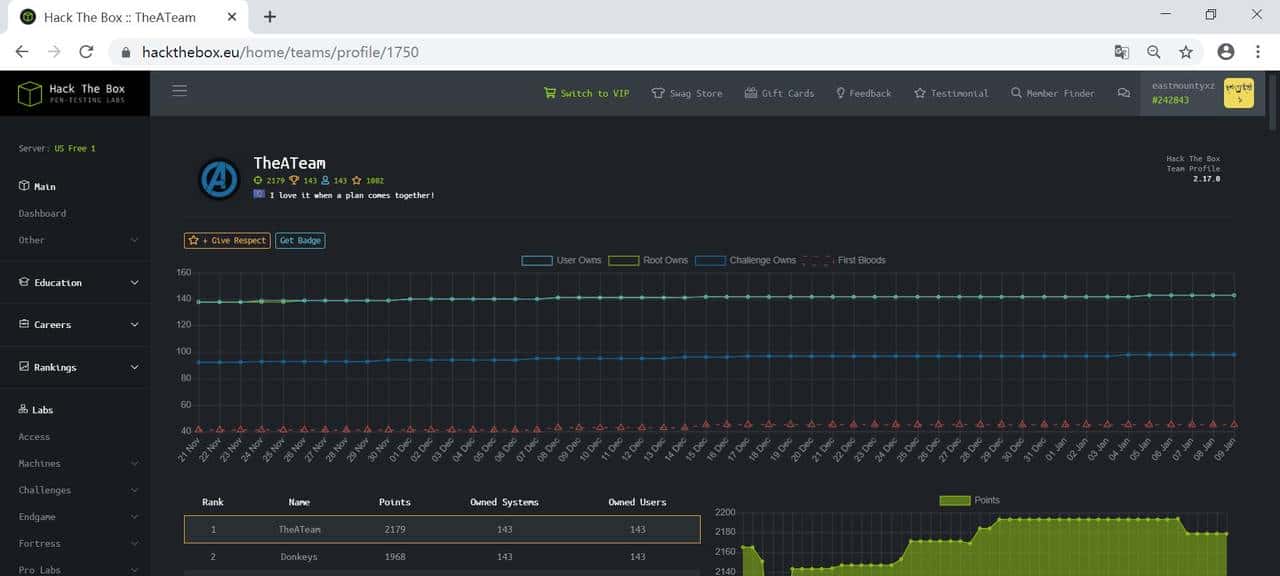The width and height of the screenshot is (1280, 576).
Task: Toggle the Points legend color swatch
Action: coord(955,500)
